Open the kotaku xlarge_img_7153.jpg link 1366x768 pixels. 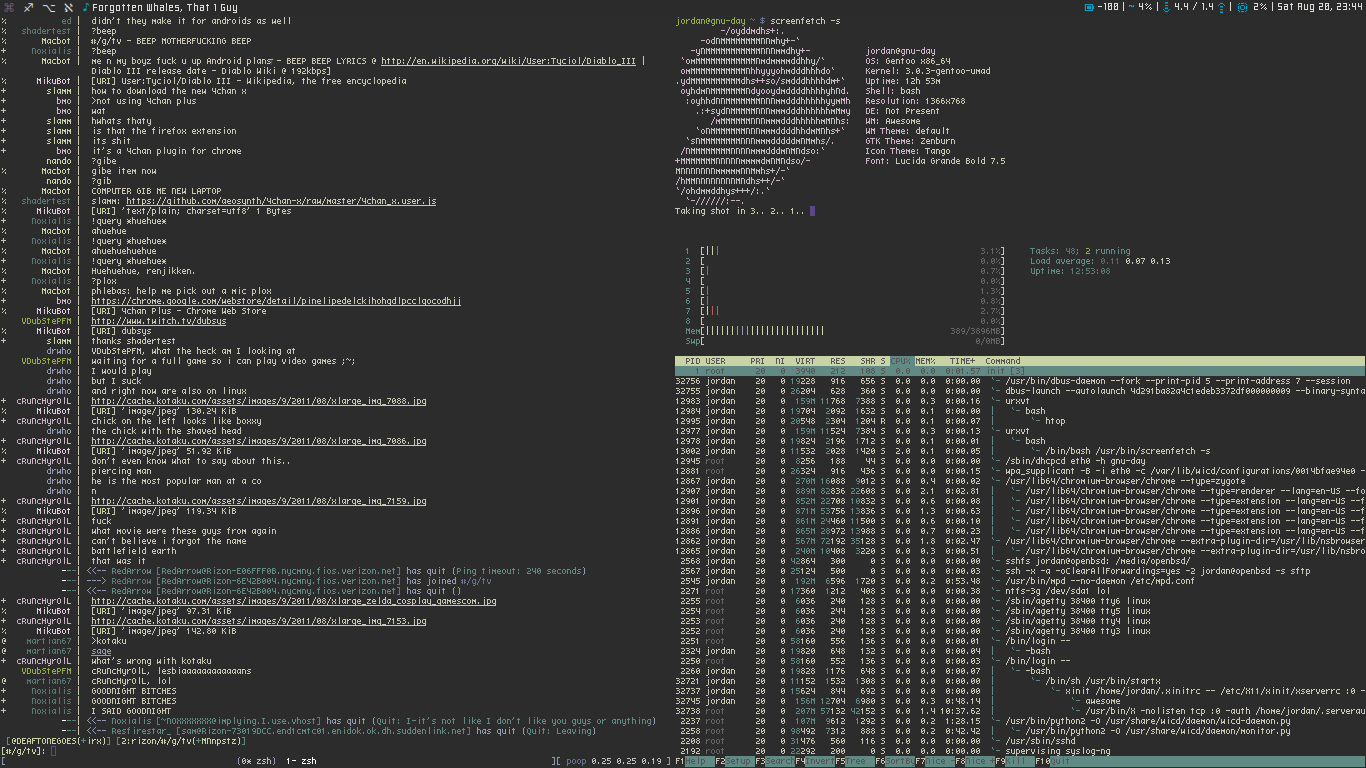(x=259, y=621)
